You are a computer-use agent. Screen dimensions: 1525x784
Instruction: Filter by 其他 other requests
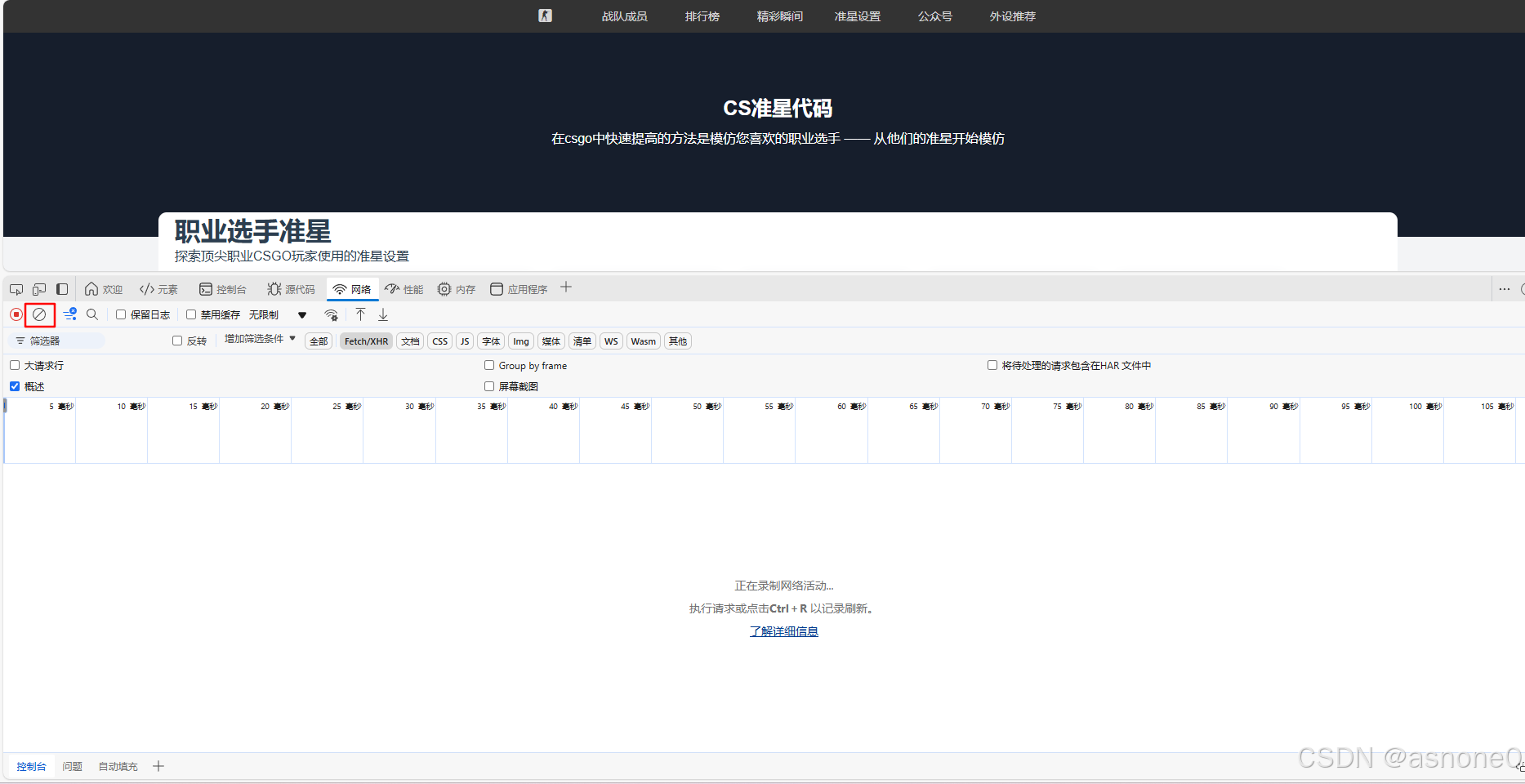[x=678, y=341]
